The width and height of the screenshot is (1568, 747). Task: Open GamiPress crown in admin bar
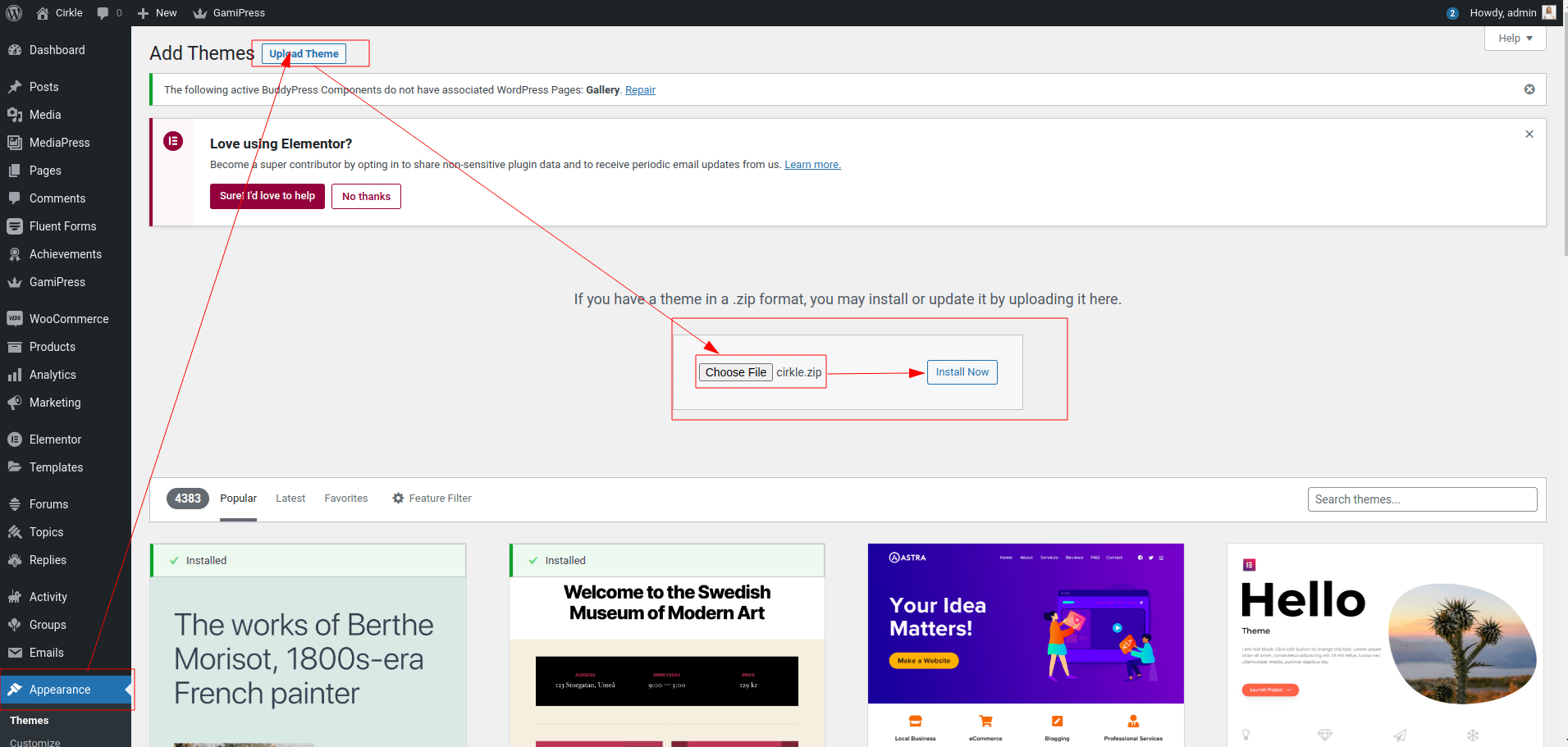point(199,13)
